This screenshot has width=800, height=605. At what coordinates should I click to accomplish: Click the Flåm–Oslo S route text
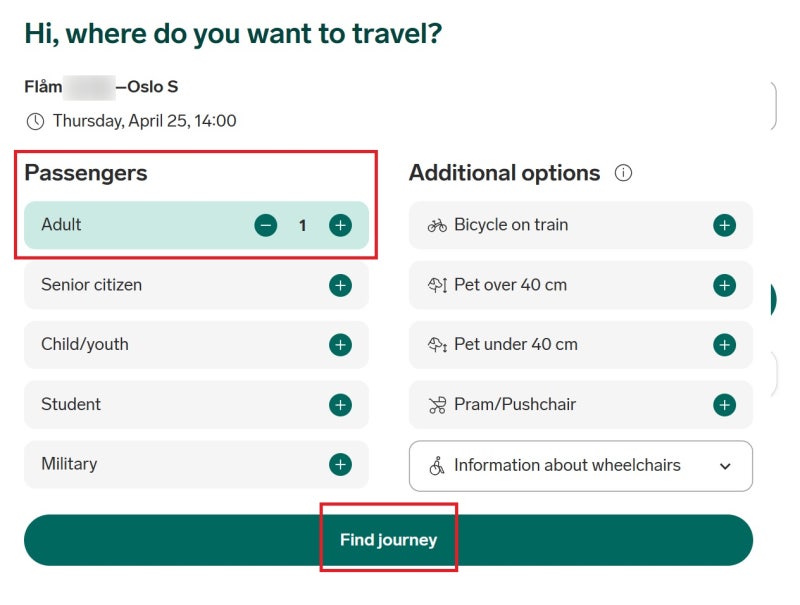[101, 87]
